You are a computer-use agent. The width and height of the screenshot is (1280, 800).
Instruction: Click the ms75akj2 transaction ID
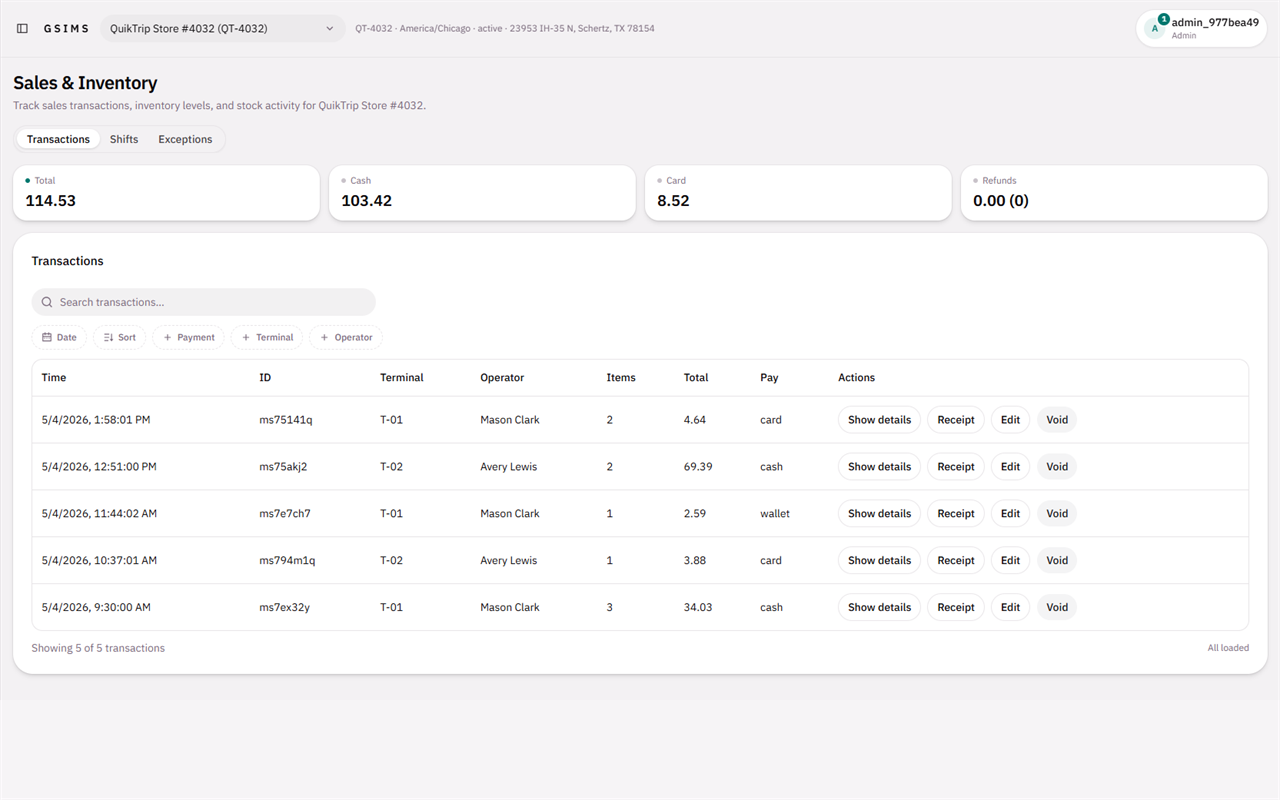click(x=283, y=467)
